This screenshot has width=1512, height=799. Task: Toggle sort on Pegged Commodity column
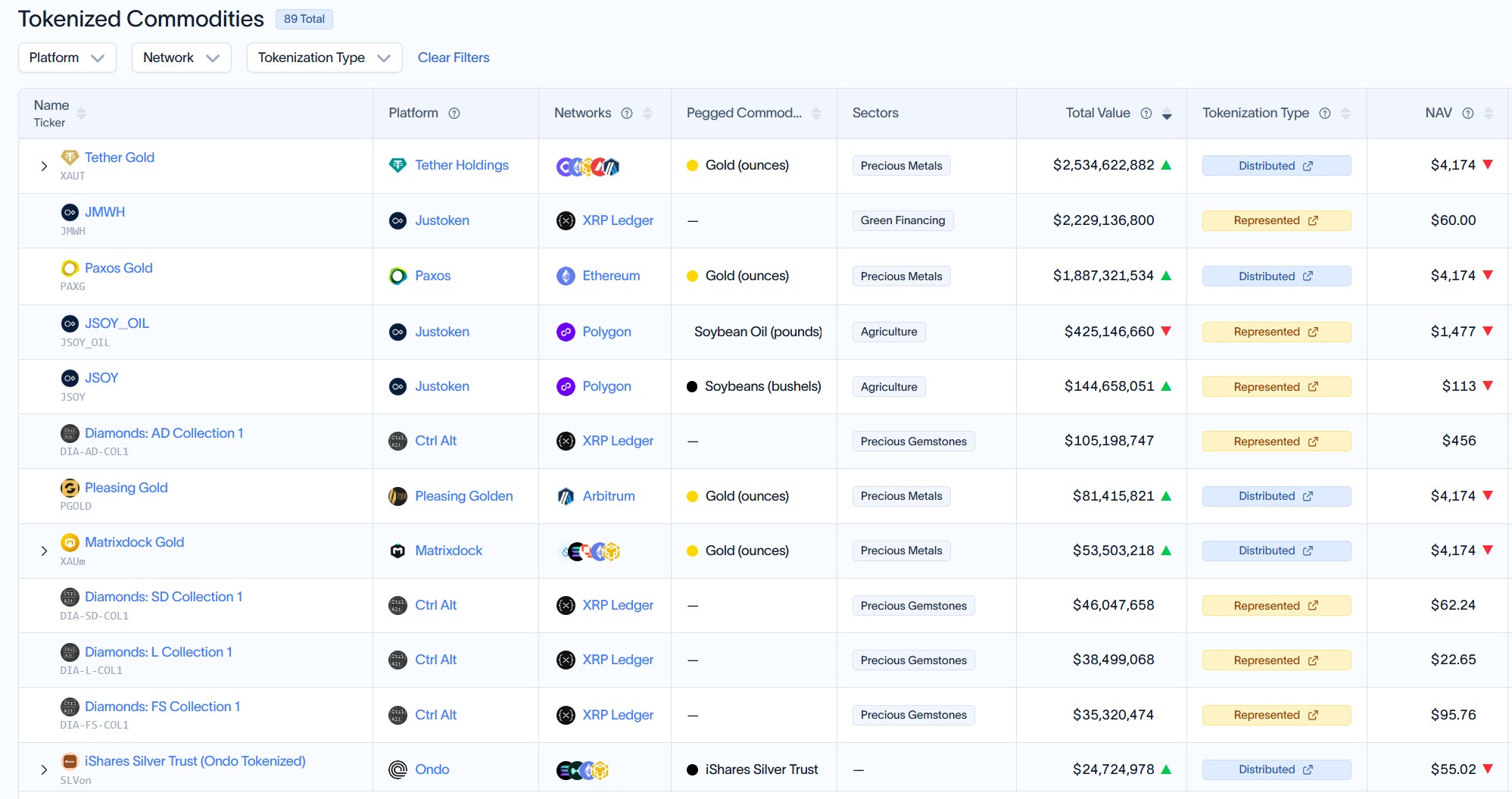point(816,114)
